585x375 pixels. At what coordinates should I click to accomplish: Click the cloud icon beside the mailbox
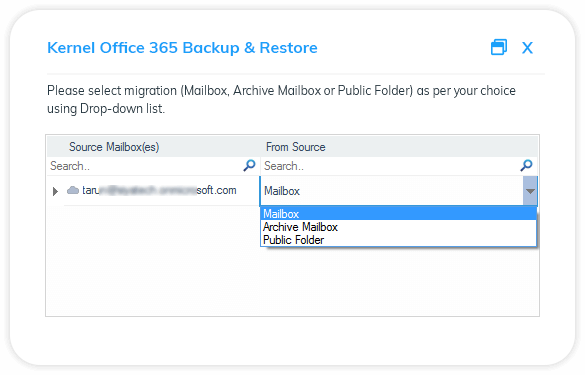[73, 190]
